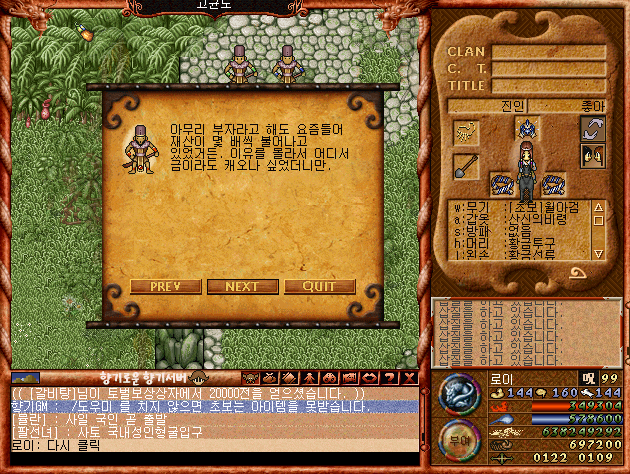
Task: Open the inventory pouch bag icon
Action: (270, 378)
